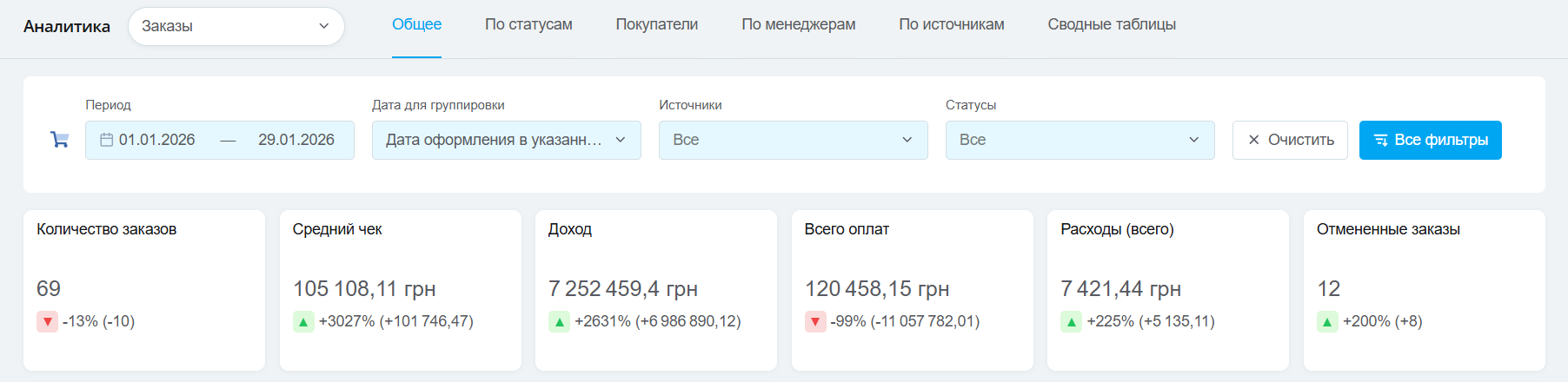Select the Сводные таблицы tab
Viewport: 1568px width, 382px height.
click(1111, 24)
